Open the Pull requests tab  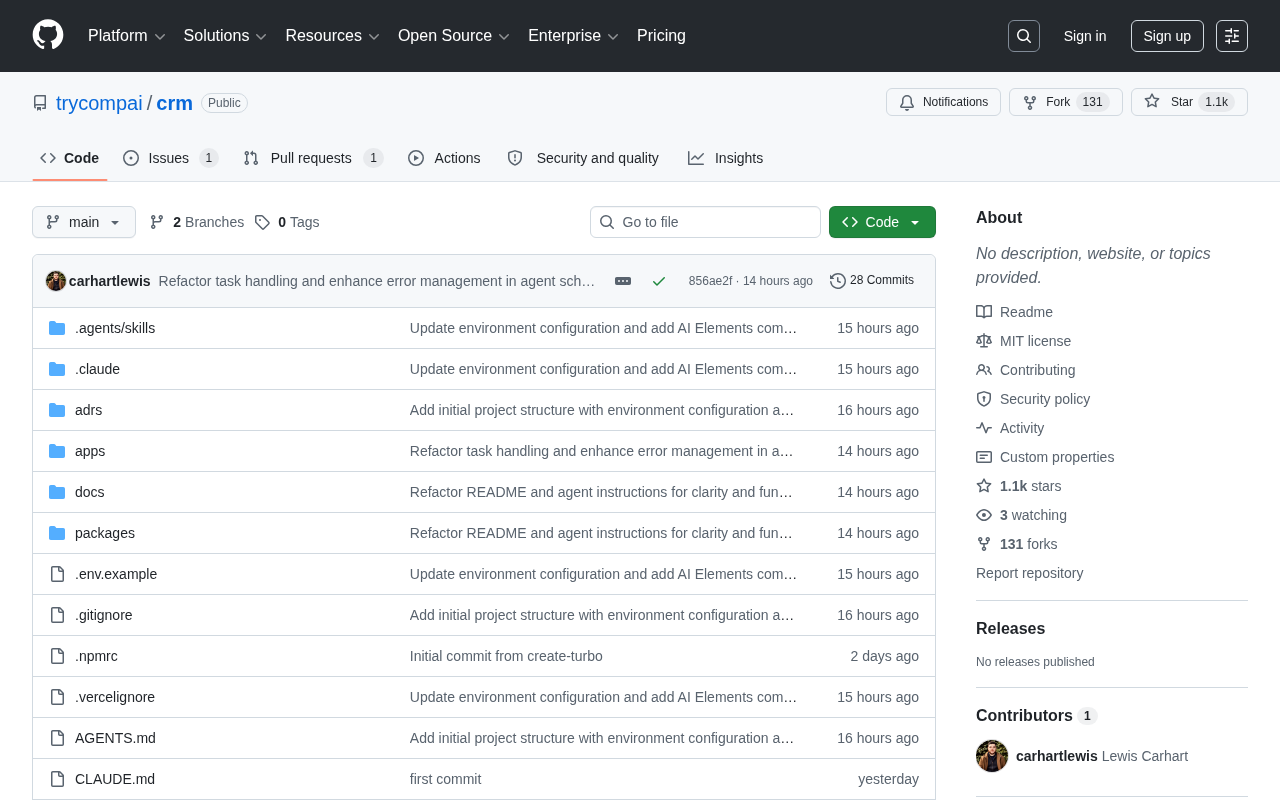[x=313, y=158]
